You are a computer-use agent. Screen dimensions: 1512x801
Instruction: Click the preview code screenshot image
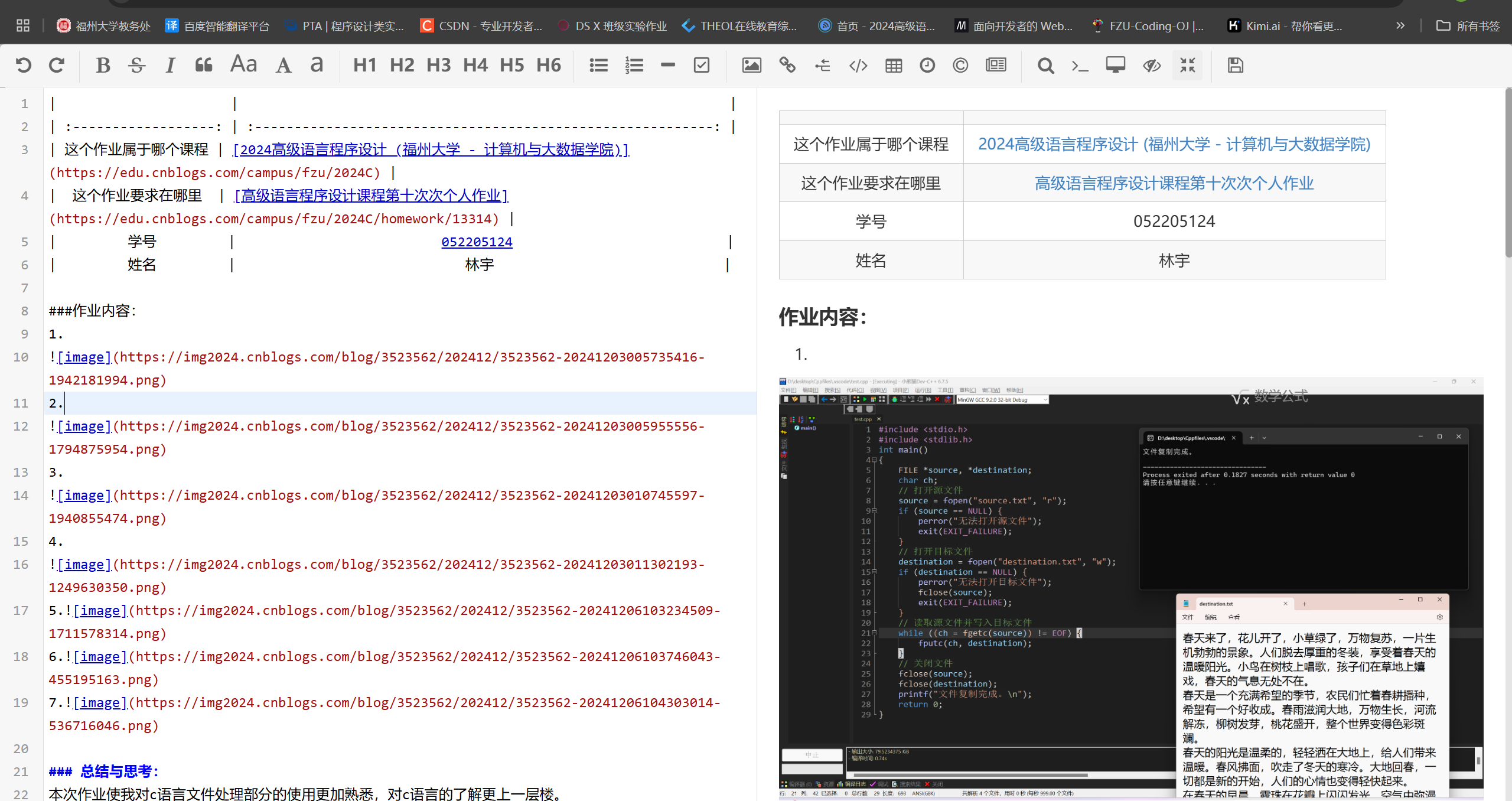tap(1131, 588)
